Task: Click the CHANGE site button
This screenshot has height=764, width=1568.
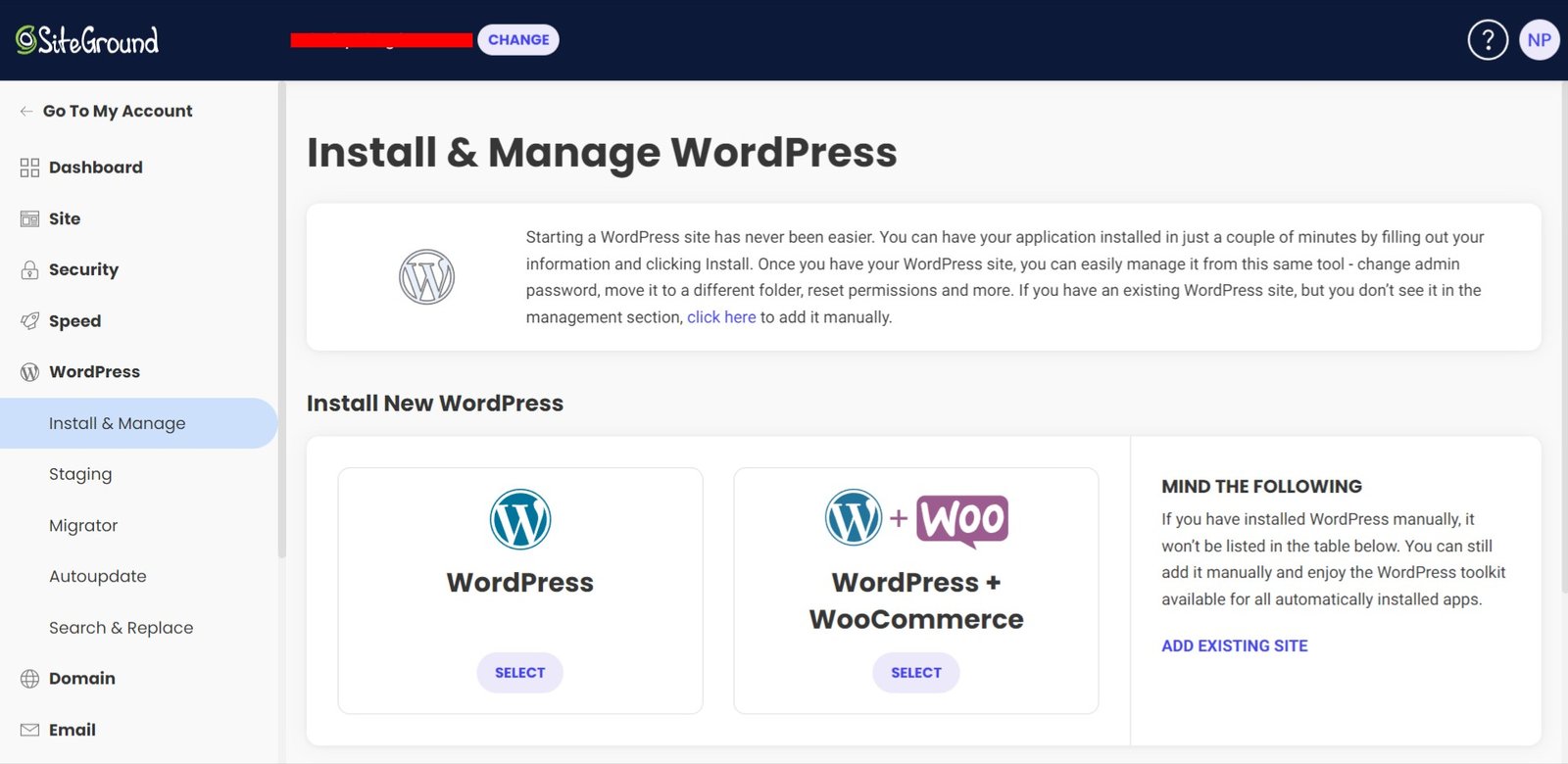Action: pos(518,40)
